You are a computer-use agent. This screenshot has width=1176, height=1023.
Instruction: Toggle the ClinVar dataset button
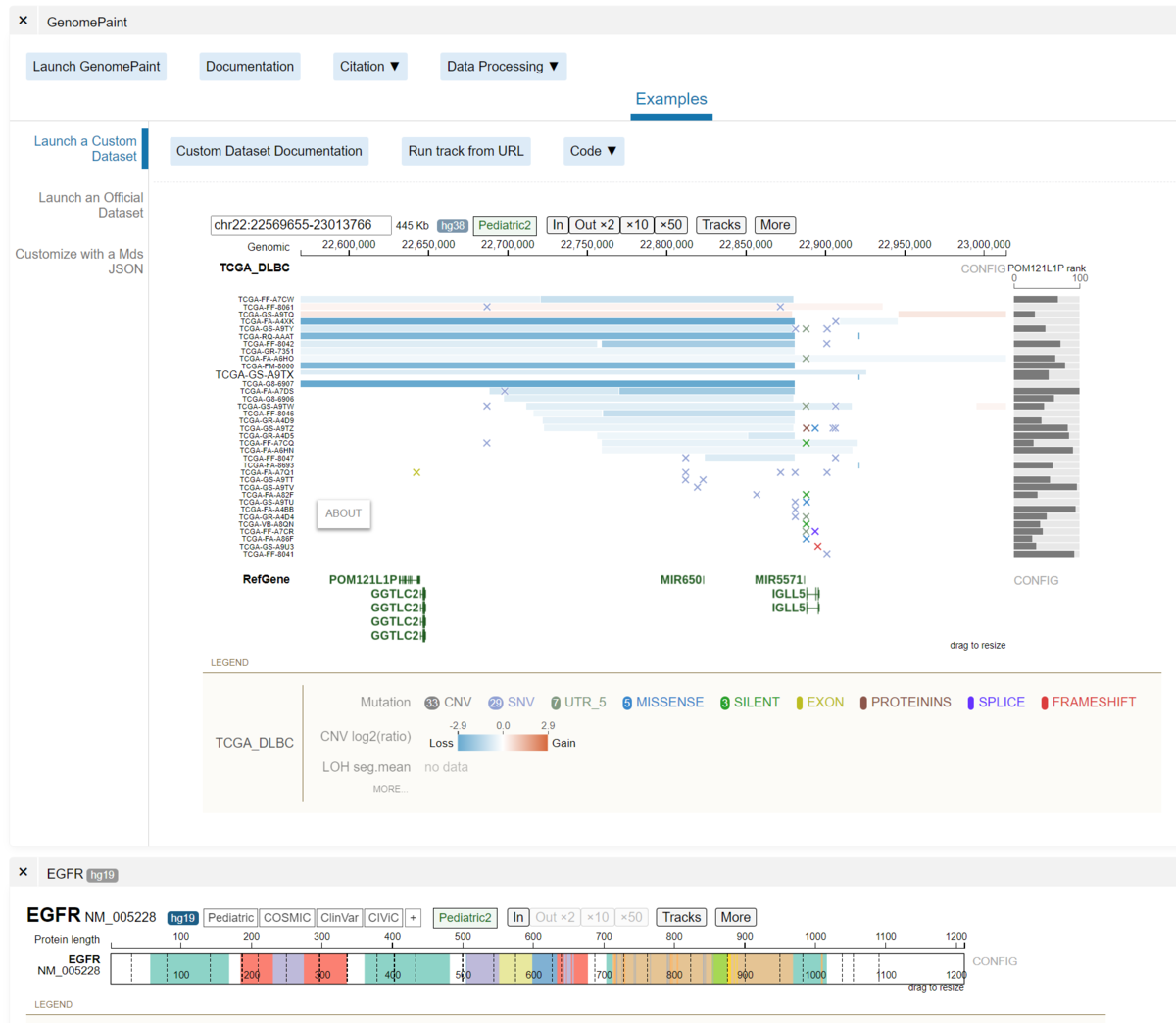[x=339, y=918]
